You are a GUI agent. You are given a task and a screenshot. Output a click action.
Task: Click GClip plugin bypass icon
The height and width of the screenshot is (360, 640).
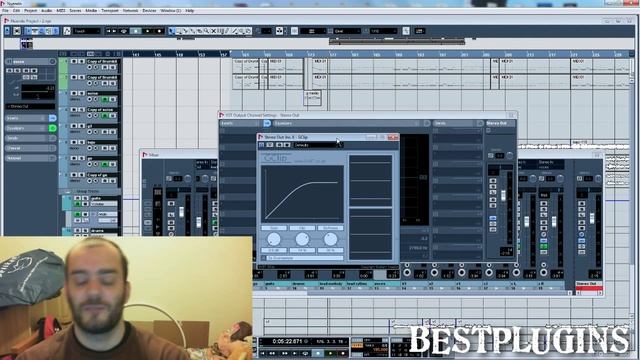point(262,145)
